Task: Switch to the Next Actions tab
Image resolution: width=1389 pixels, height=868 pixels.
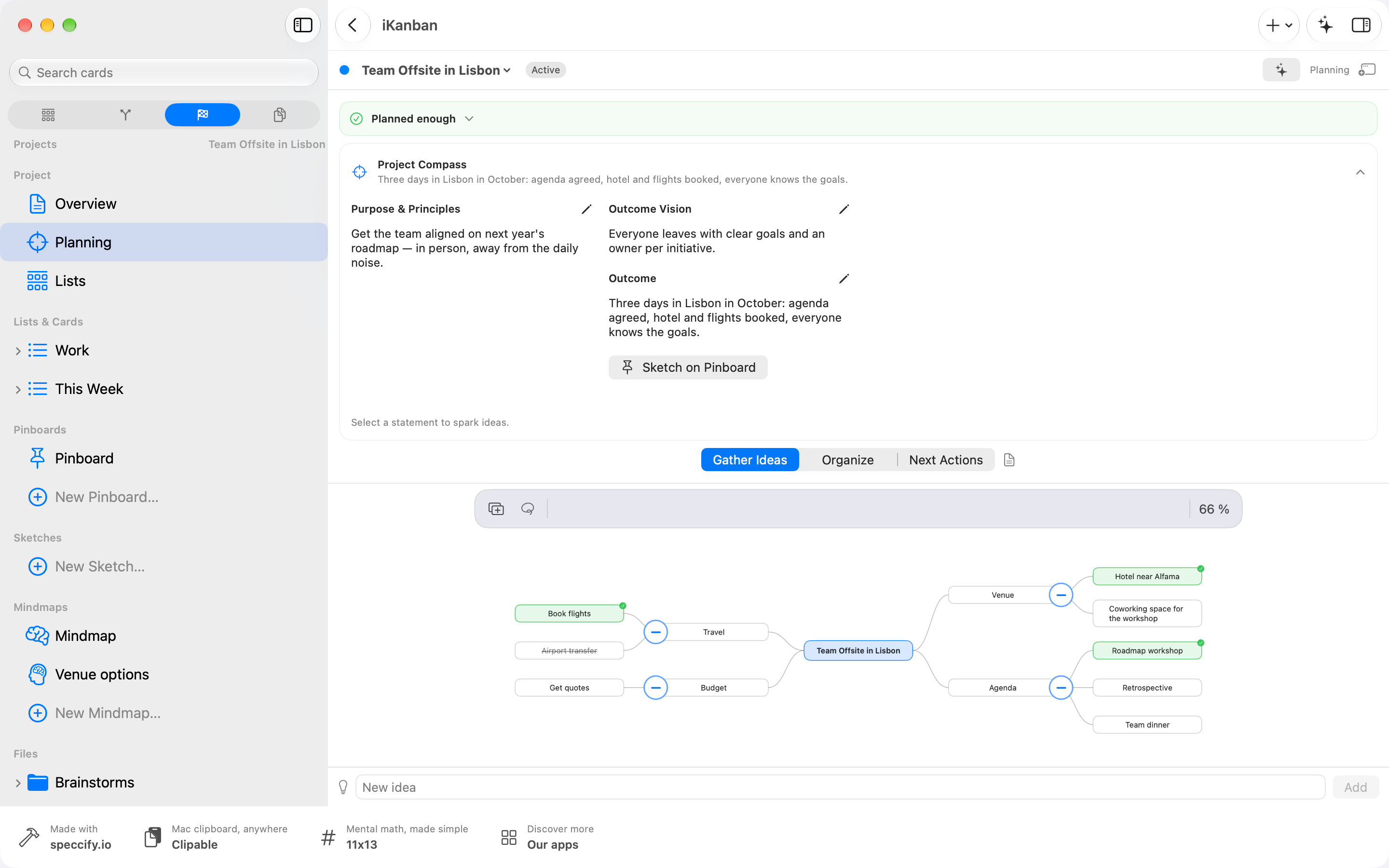Action: [946, 460]
